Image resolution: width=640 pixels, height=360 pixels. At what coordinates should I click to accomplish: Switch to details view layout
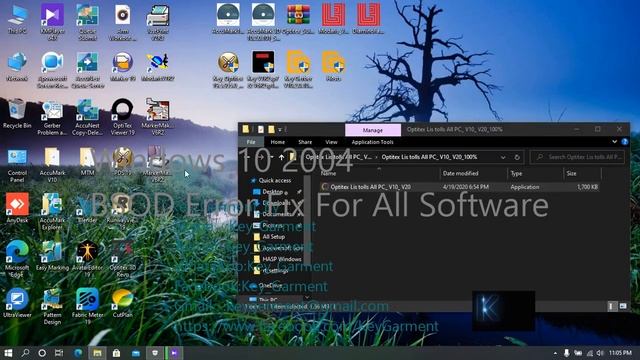pyautogui.click(x=611, y=306)
